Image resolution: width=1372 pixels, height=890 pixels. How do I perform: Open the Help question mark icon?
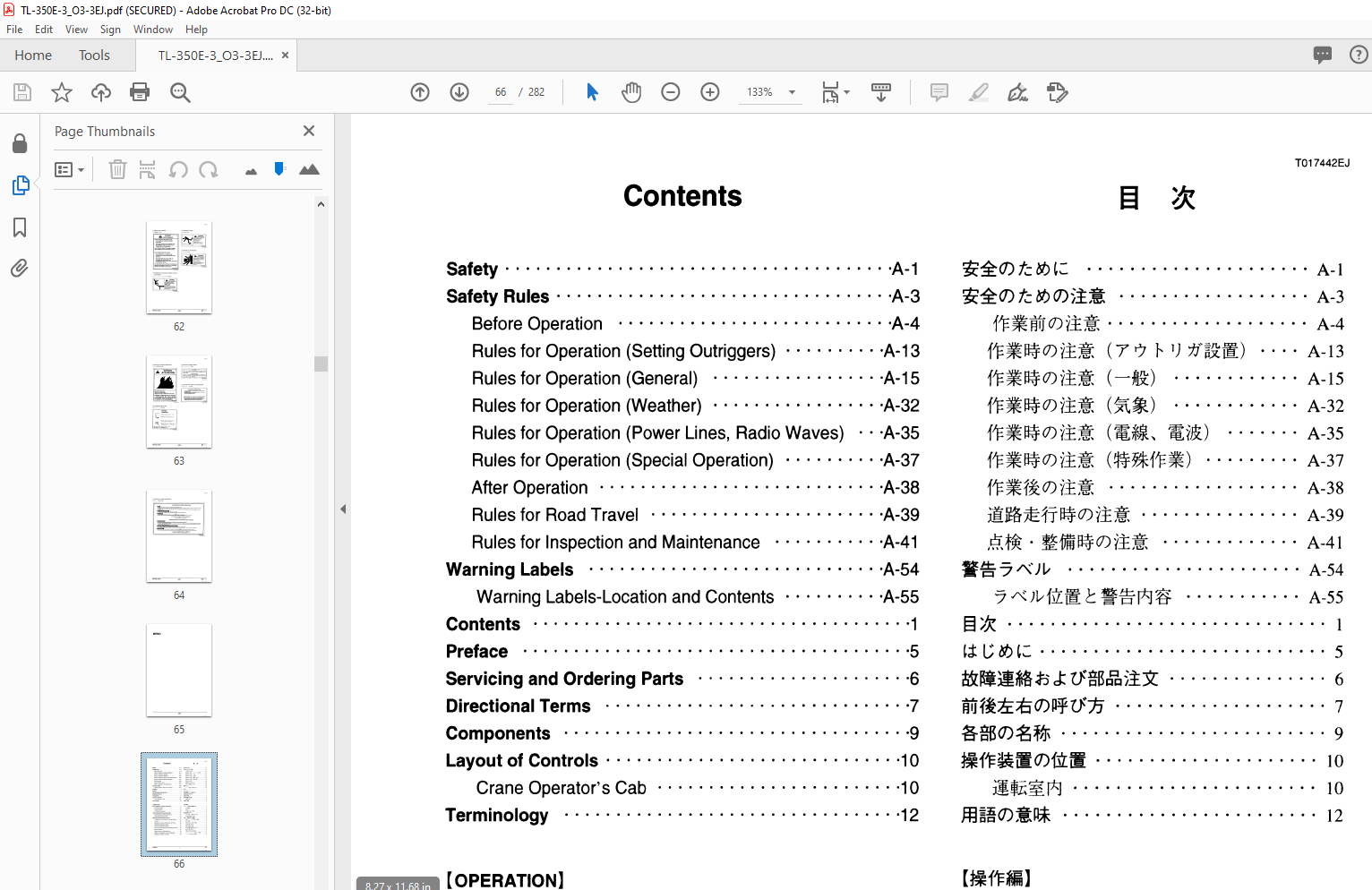[x=1359, y=55]
